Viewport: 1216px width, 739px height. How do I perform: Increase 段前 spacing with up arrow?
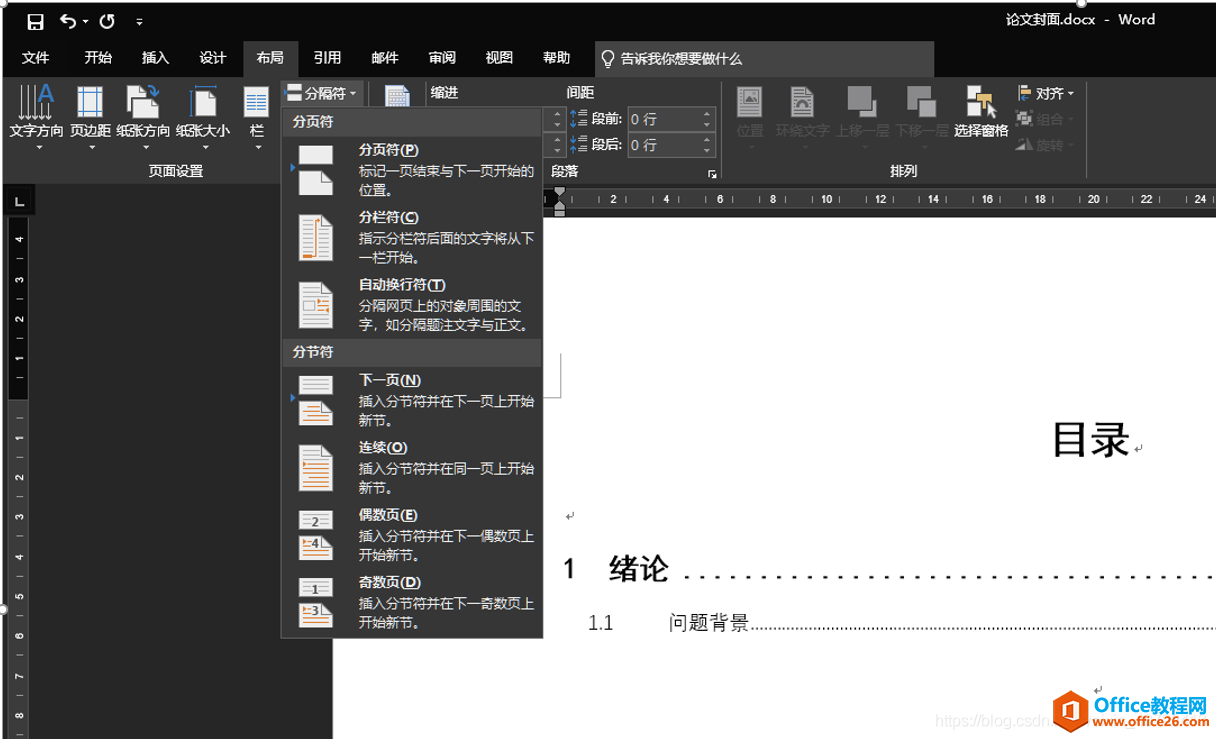708,114
